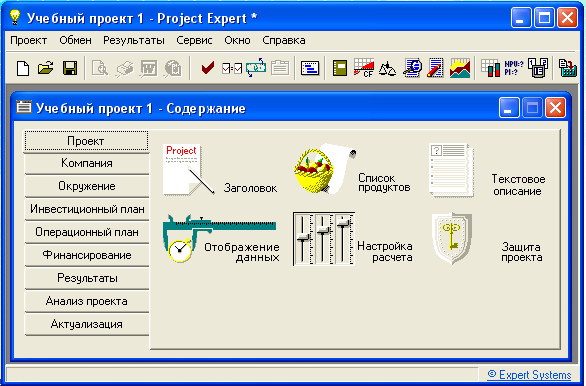586x386 pixels.
Task: Open a project with the folder icon
Action: tap(46, 68)
